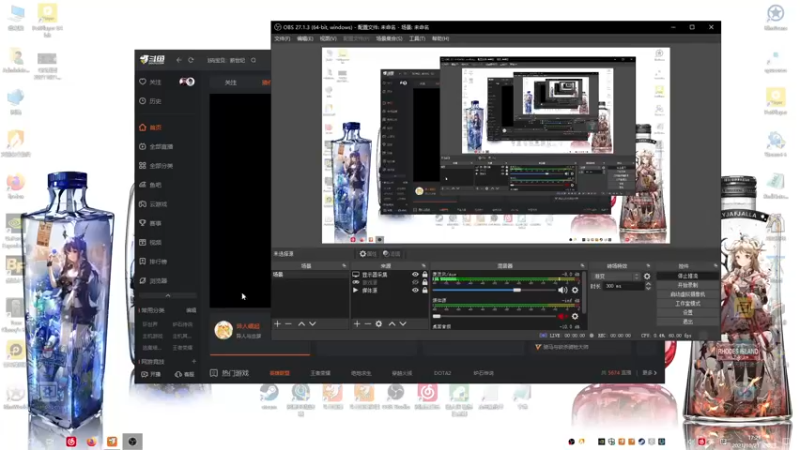
Task: Mute the first mixer track speaker icon
Action: pos(562,290)
